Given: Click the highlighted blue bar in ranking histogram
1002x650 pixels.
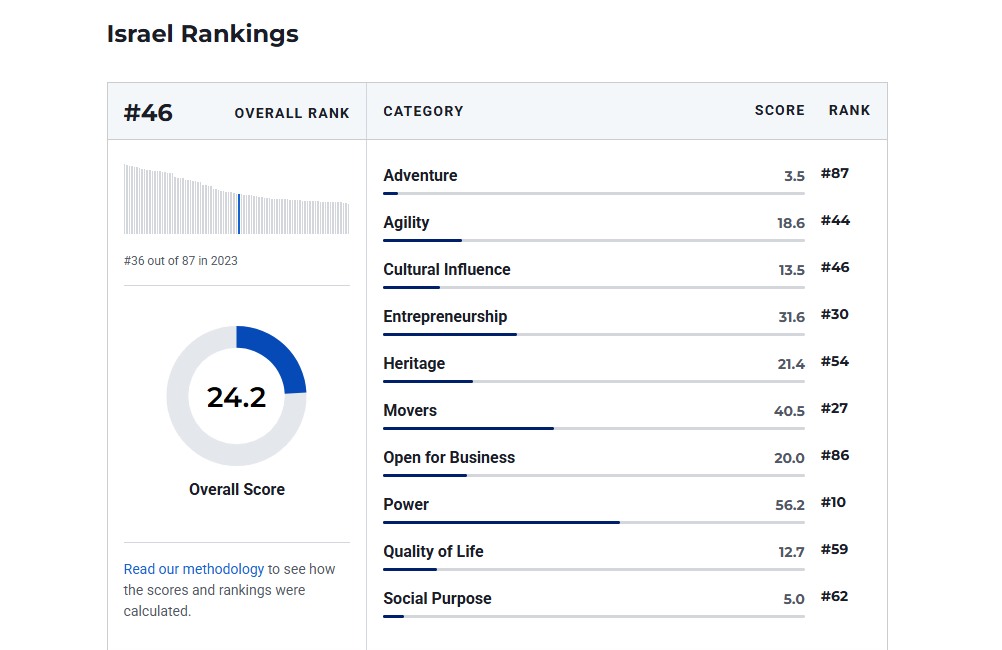Looking at the screenshot, I should [x=239, y=213].
